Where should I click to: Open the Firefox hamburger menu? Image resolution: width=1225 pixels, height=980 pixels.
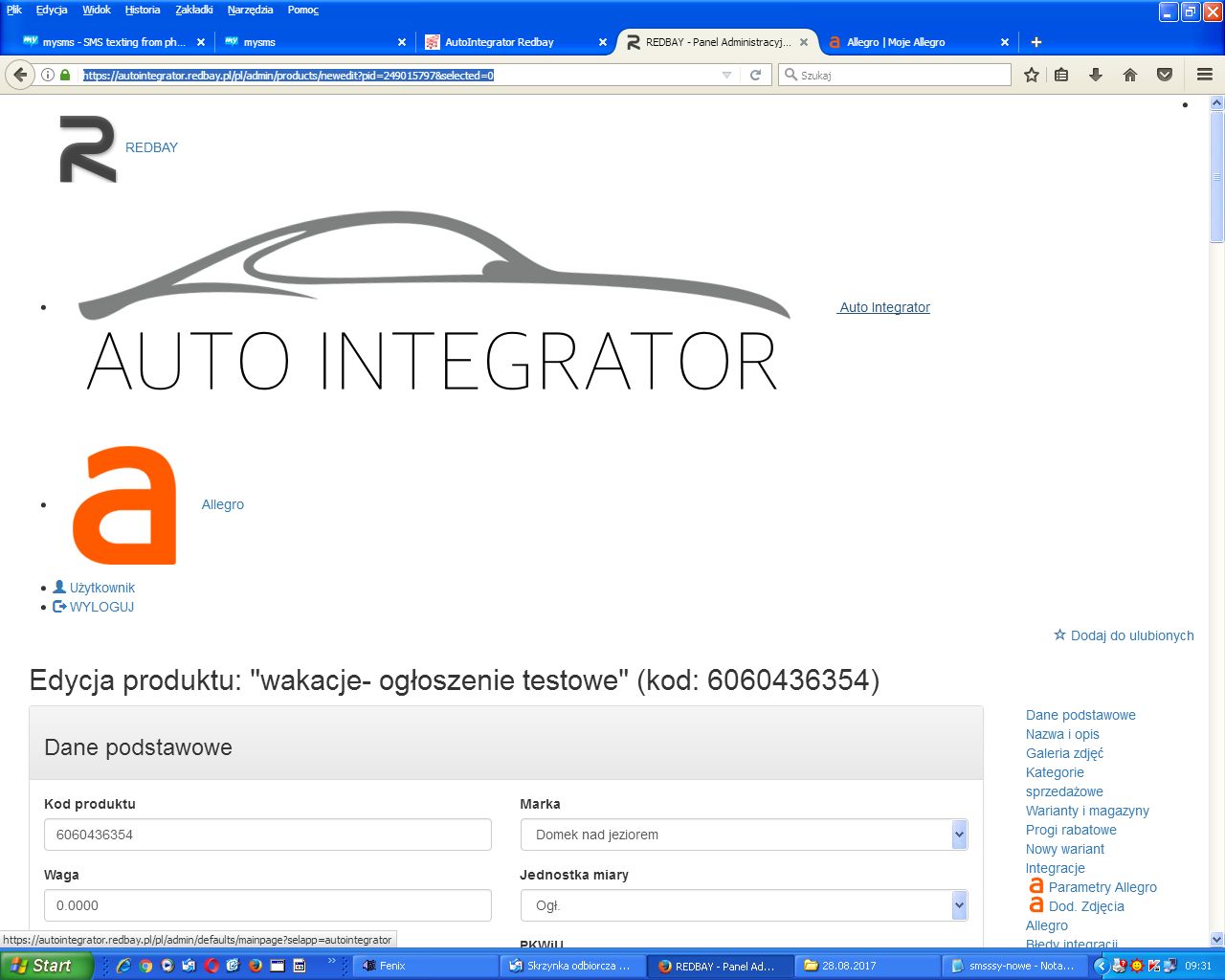coord(1205,75)
